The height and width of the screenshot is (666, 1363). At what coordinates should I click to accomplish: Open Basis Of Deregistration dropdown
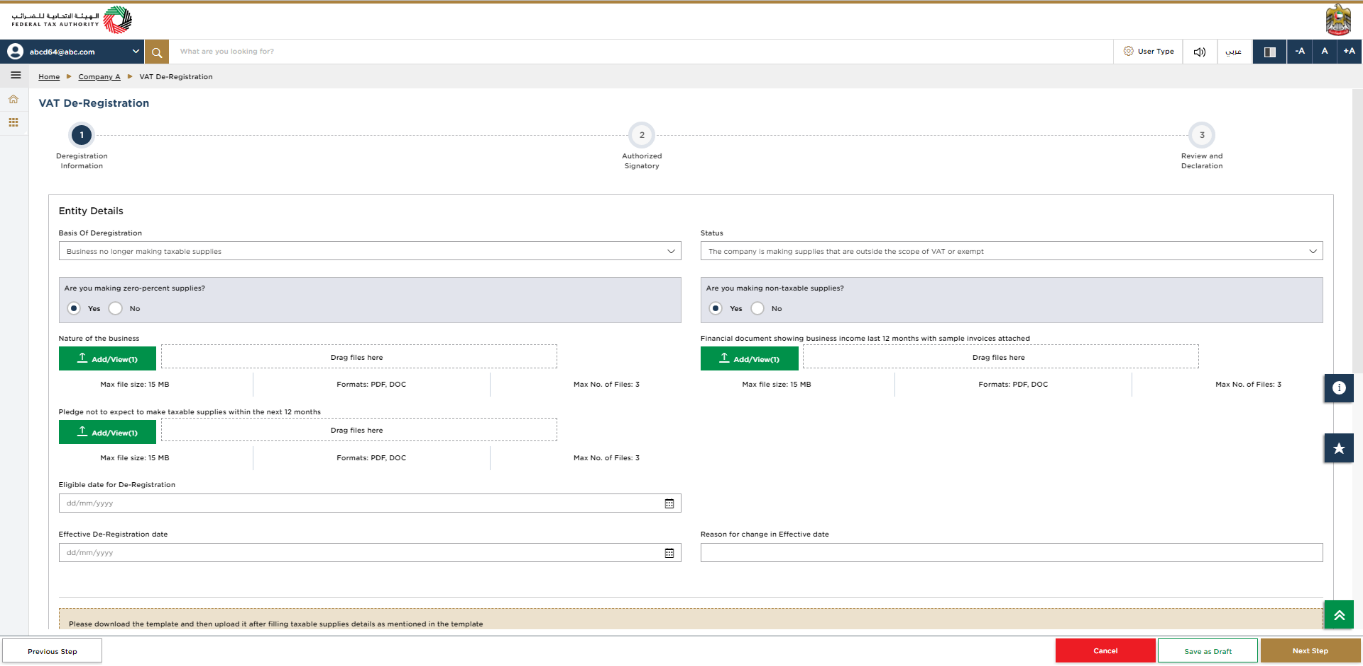point(370,251)
